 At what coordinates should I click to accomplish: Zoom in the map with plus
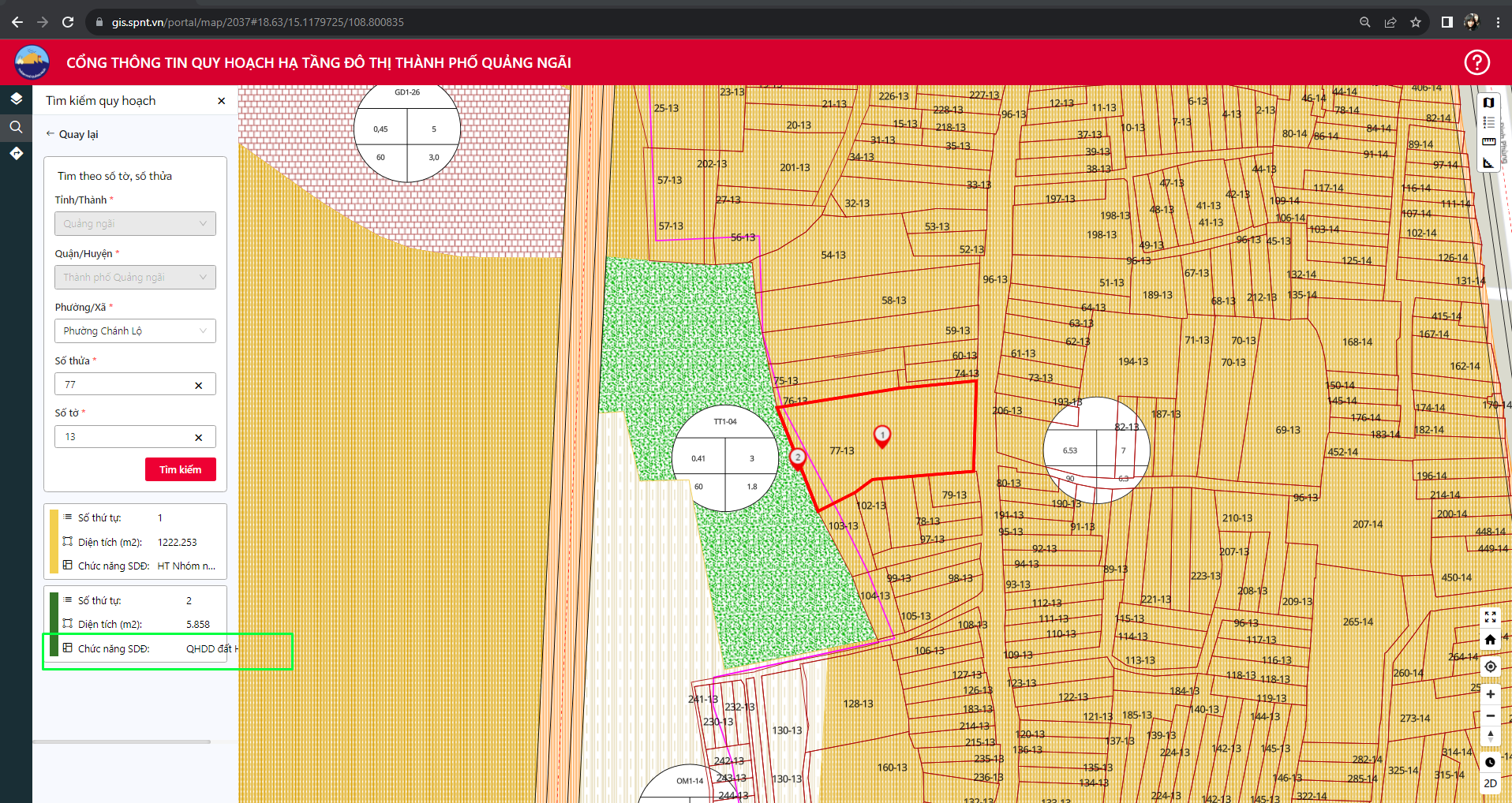(1490, 694)
